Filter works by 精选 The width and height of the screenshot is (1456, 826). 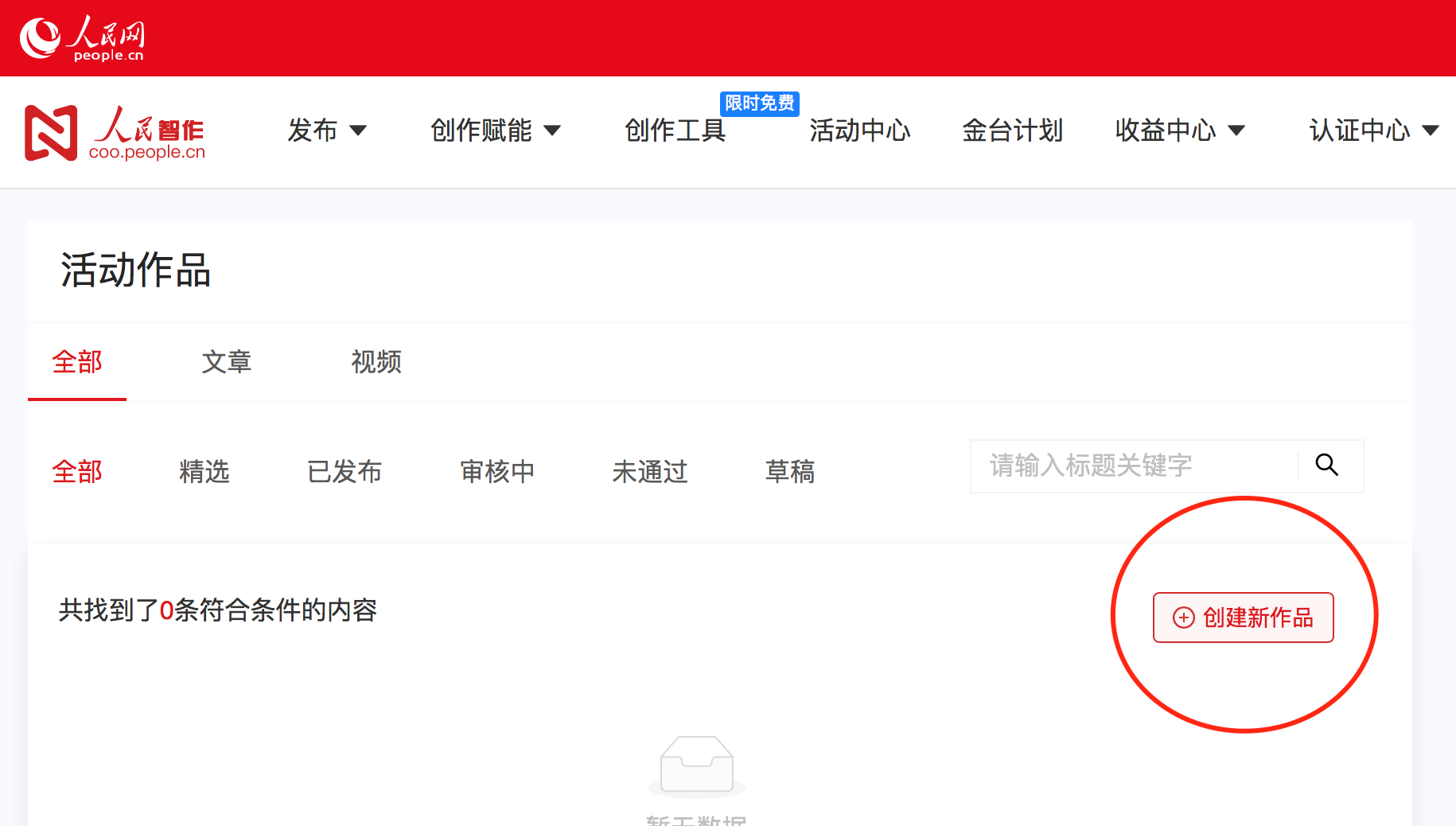coord(204,472)
